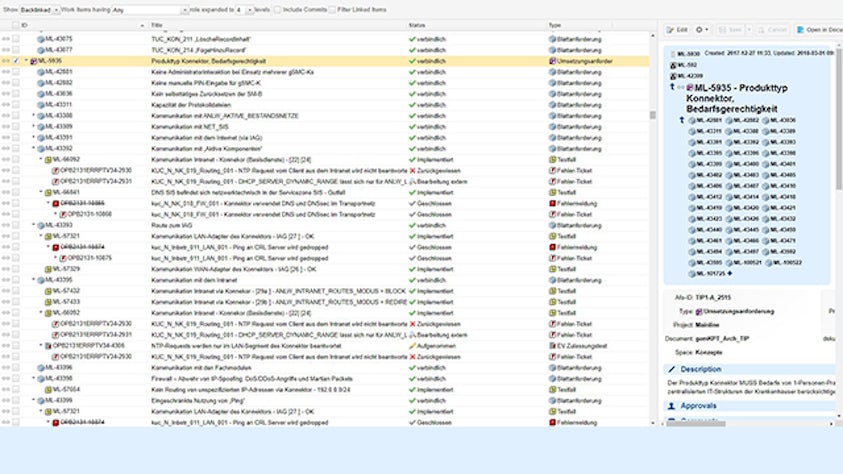Viewport: 843px width, 474px height.
Task: Click the detail panel vertical scrollbar thumb
Action: [x=838, y=118]
